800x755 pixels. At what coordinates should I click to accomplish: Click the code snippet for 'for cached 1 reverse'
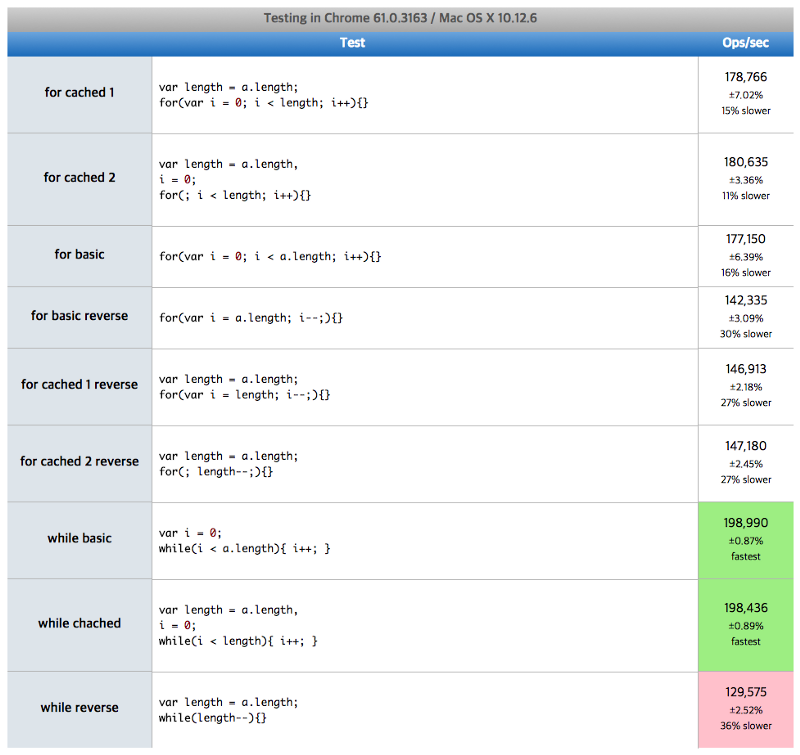tap(244, 387)
